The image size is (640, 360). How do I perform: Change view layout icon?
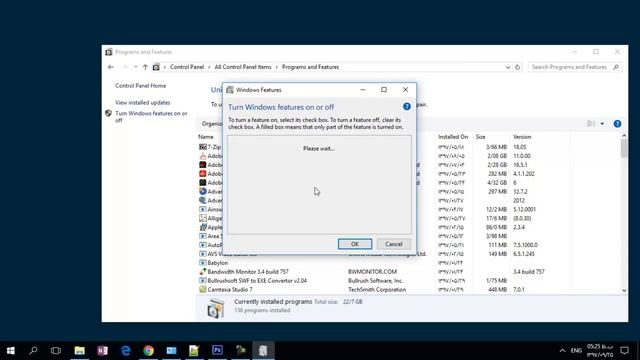point(591,124)
